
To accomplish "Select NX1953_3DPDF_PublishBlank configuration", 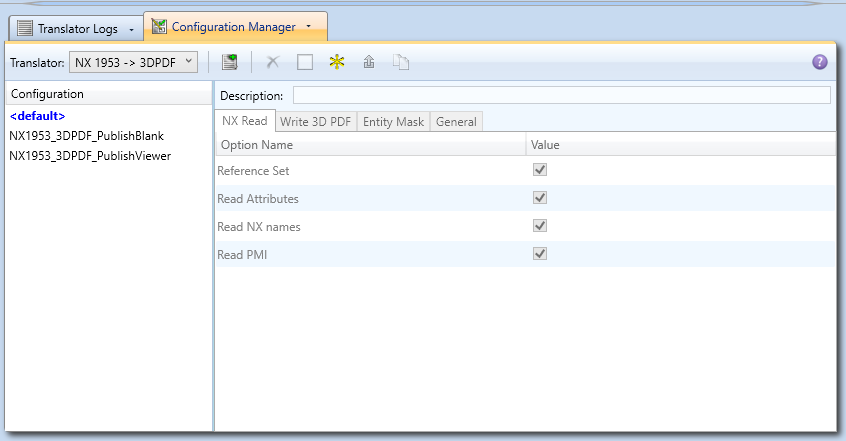I will (x=86, y=136).
